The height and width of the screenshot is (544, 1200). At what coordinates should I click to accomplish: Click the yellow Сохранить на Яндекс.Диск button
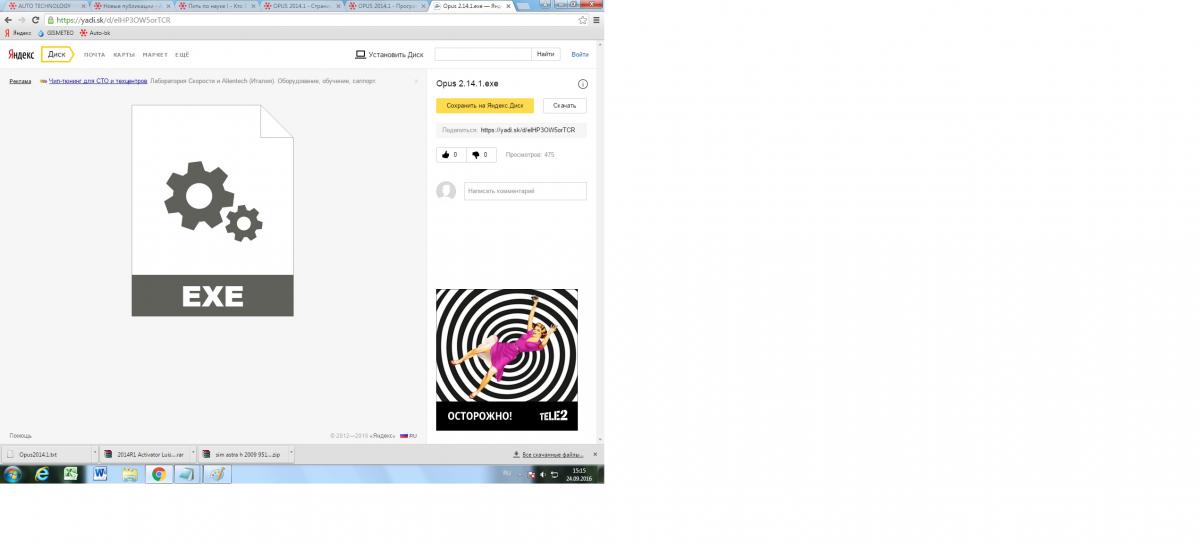click(x=485, y=105)
